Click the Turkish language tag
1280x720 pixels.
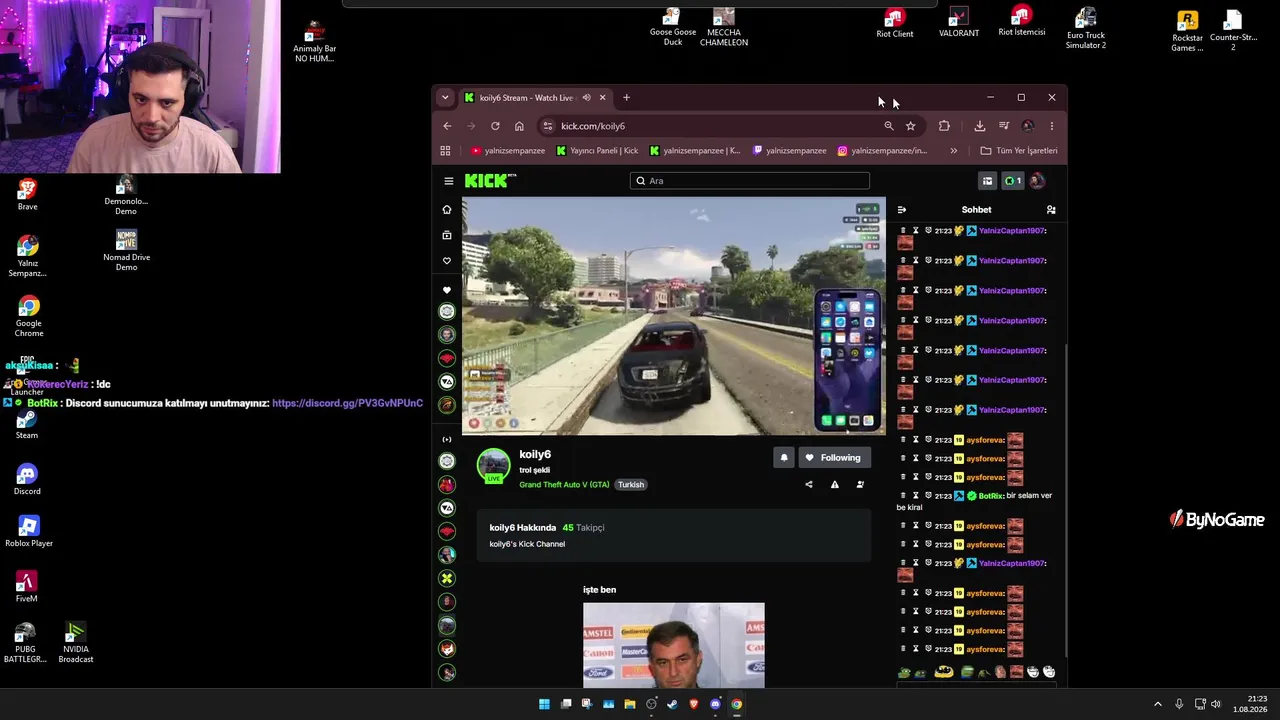[631, 485]
